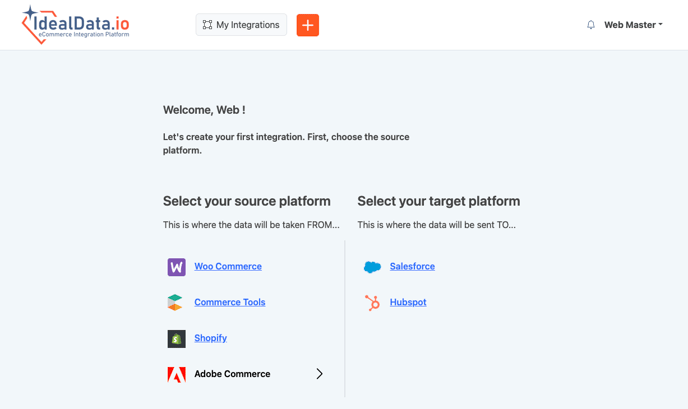Image resolution: width=688 pixels, height=409 pixels.
Task: Select Commerce Tools as source platform
Action: (x=230, y=302)
